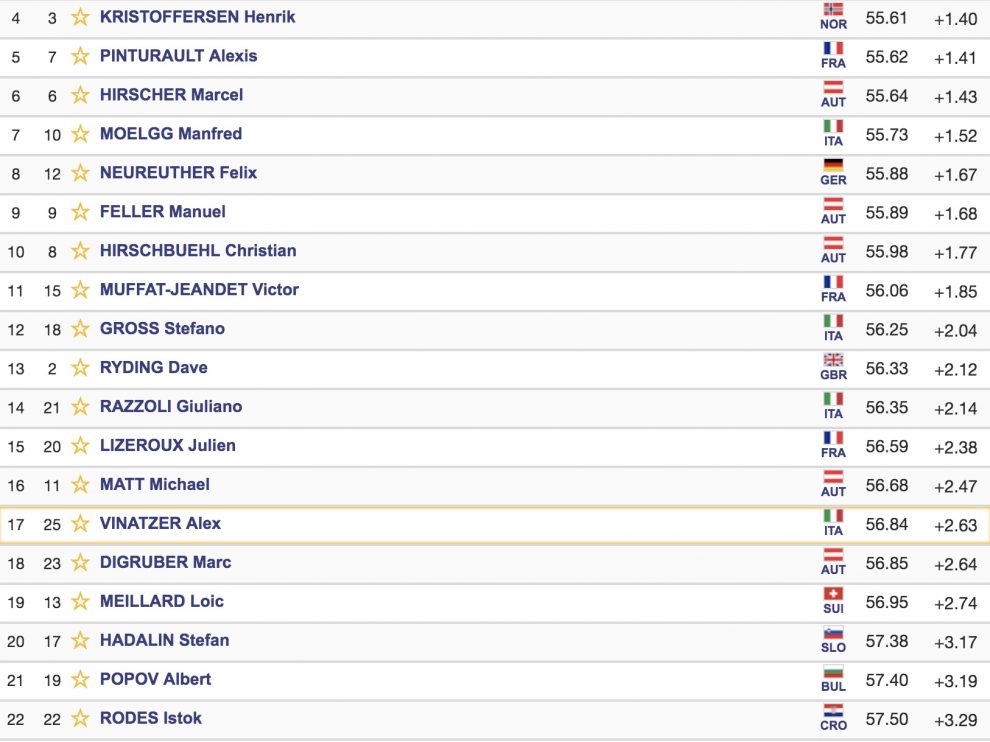Click the Great Britain flag icon

click(x=833, y=360)
